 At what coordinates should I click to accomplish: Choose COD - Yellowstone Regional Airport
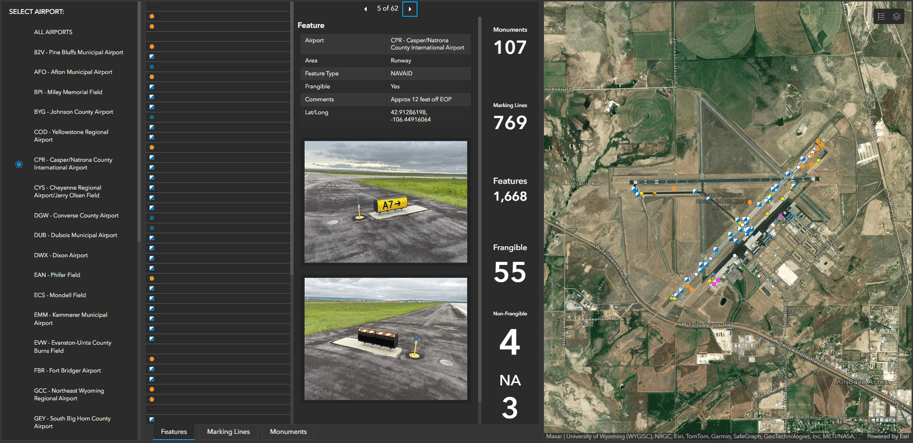click(71, 136)
